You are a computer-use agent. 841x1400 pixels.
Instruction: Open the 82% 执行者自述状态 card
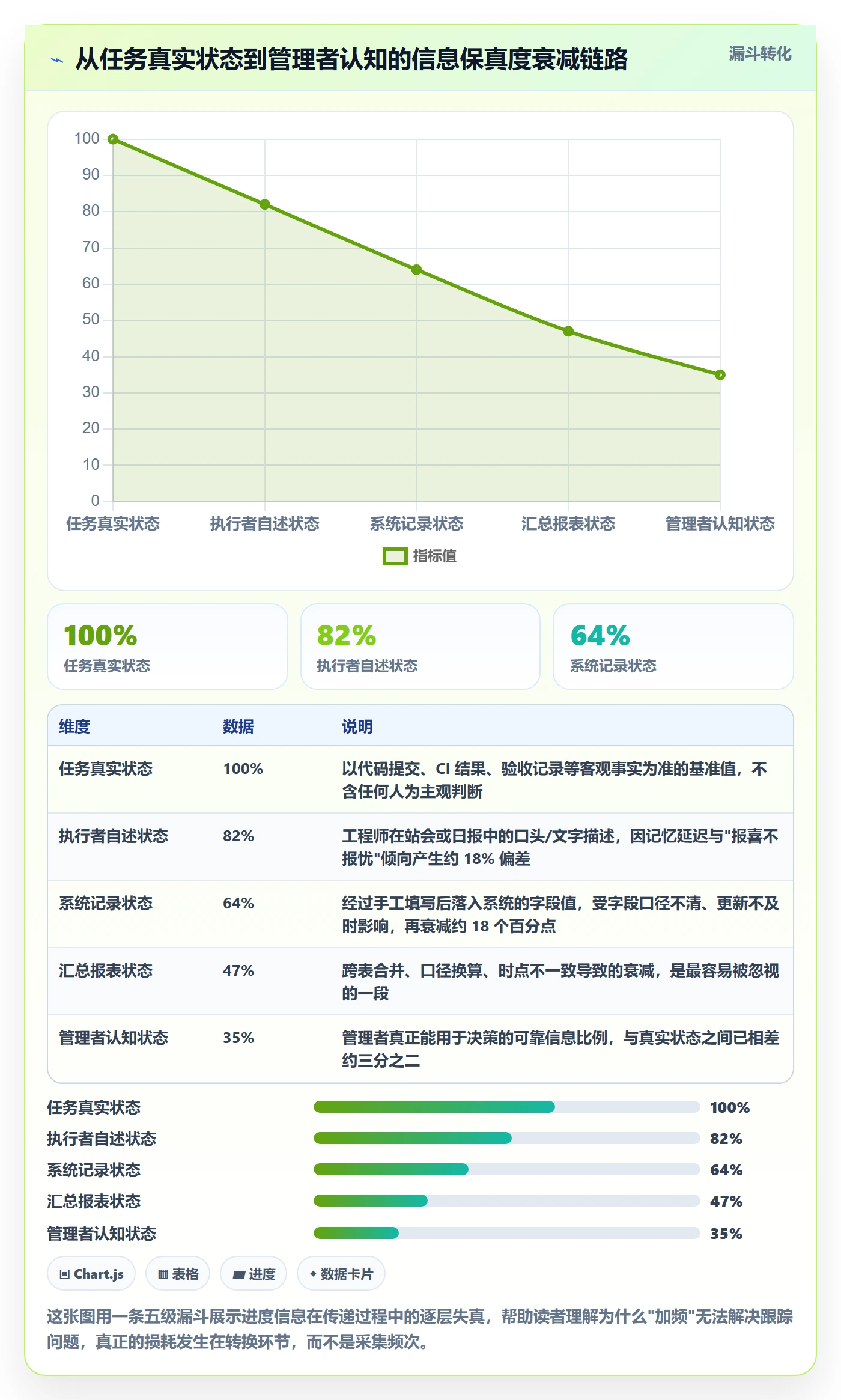point(421,647)
